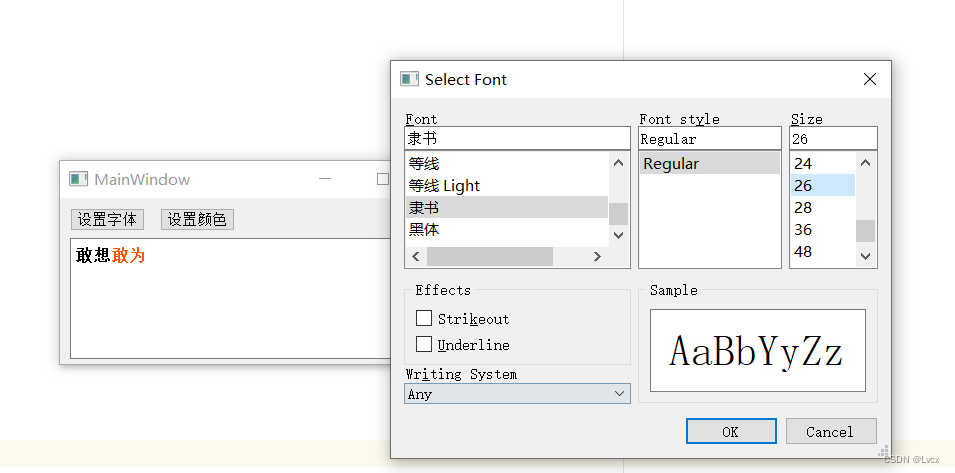Click size list scroll down arrow
Viewport: 955px width, 473px height.
(865, 257)
